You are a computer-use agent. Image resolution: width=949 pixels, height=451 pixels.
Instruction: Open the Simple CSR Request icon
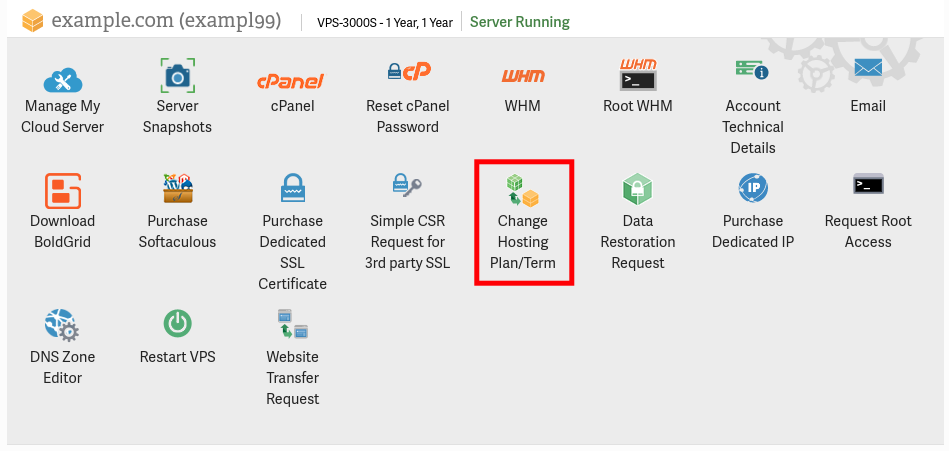coord(408,186)
